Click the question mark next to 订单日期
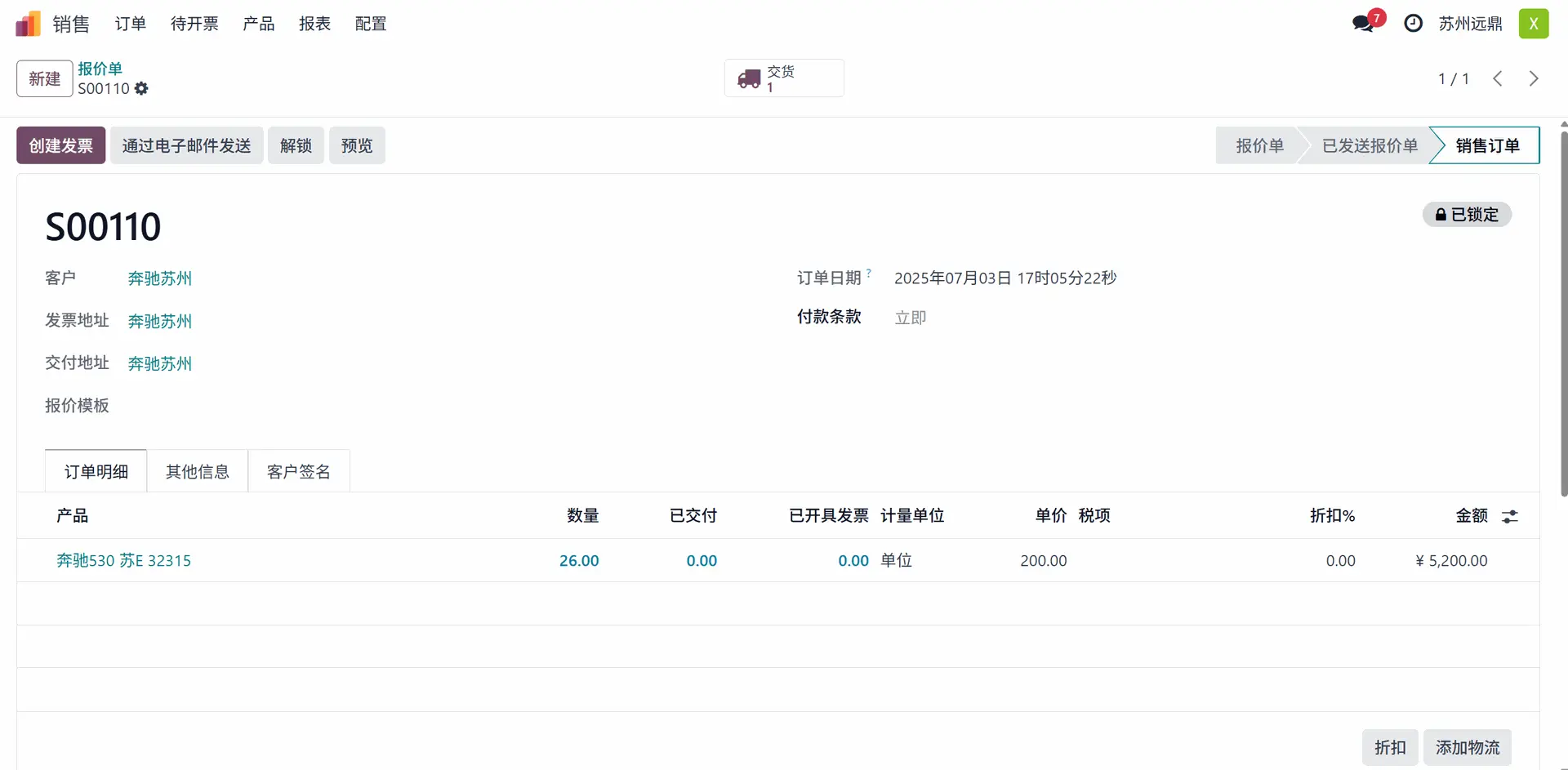The height and width of the screenshot is (770, 1568). coord(869,273)
